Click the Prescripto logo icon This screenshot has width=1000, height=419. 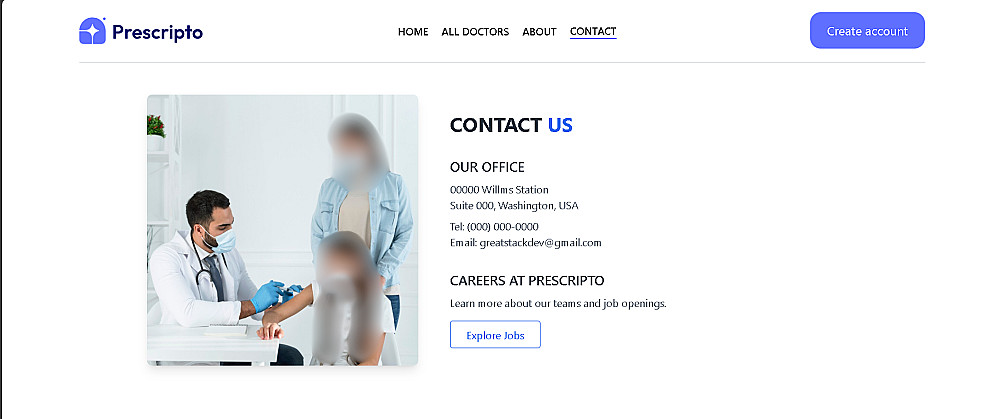(92, 31)
